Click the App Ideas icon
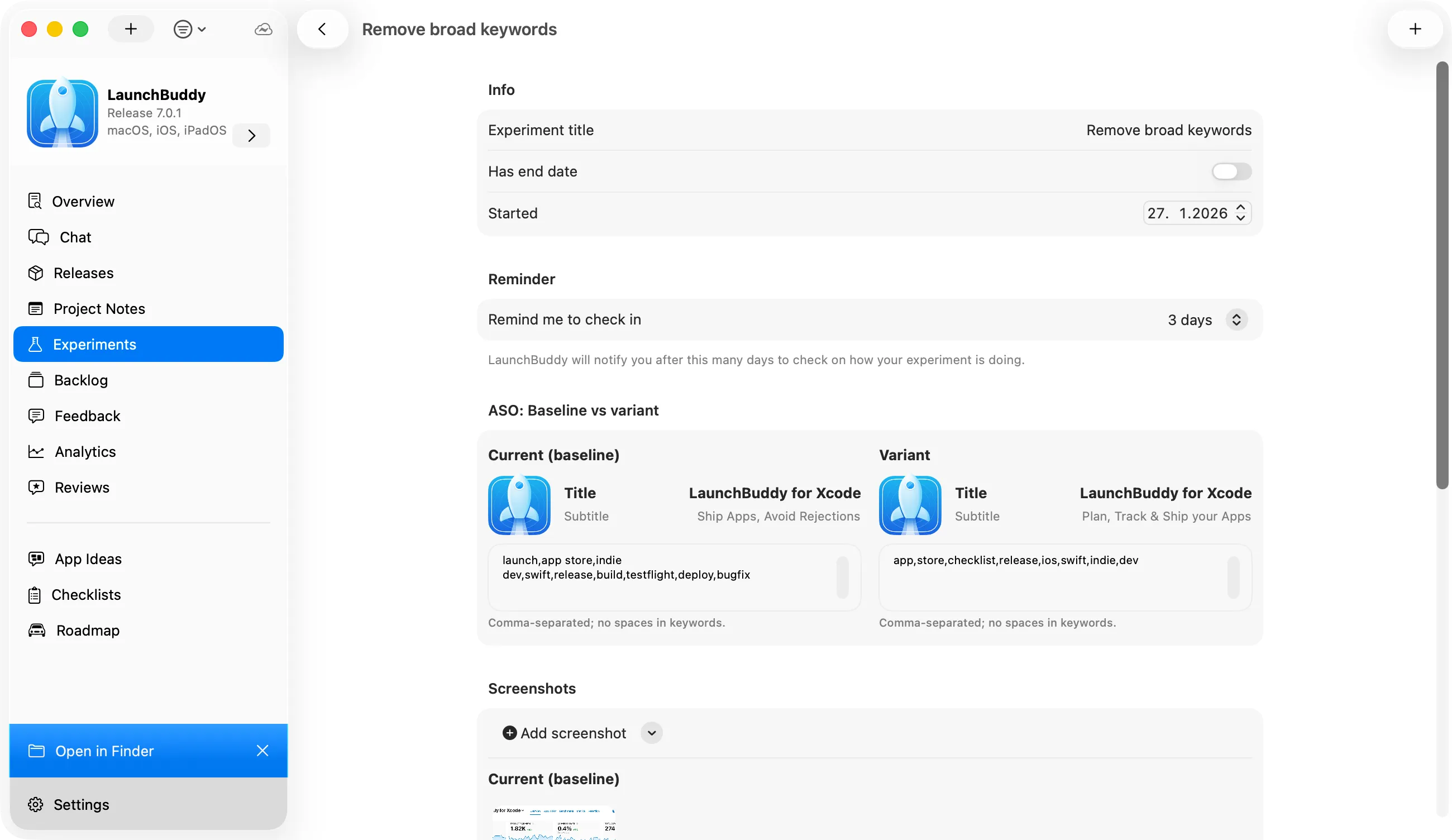 tap(36, 559)
